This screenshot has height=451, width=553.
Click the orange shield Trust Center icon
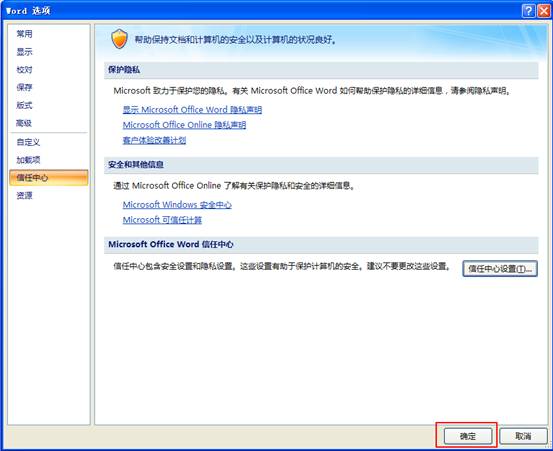click(119, 39)
